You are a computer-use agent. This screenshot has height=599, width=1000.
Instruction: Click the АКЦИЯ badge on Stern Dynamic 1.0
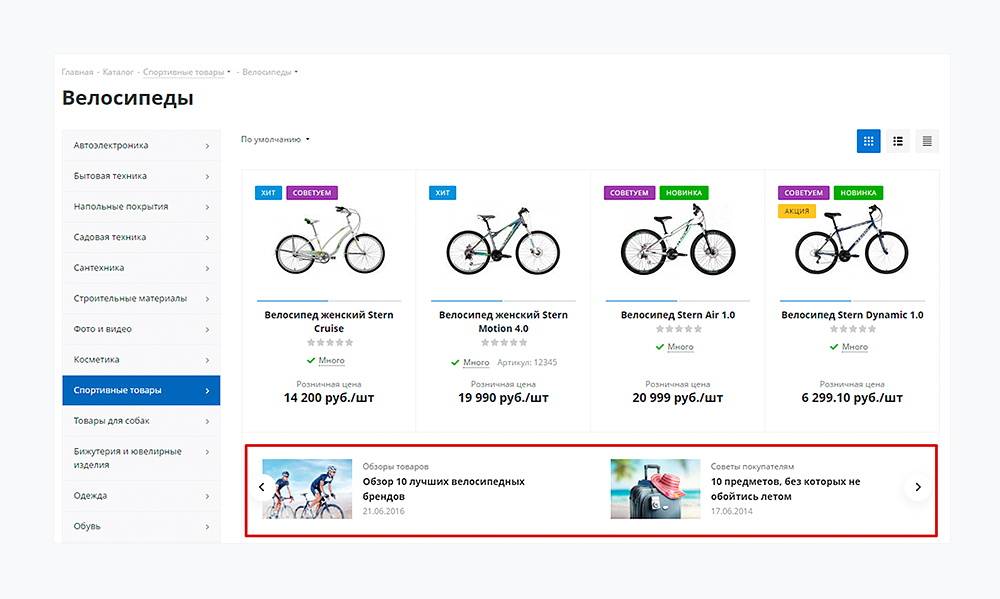[797, 211]
